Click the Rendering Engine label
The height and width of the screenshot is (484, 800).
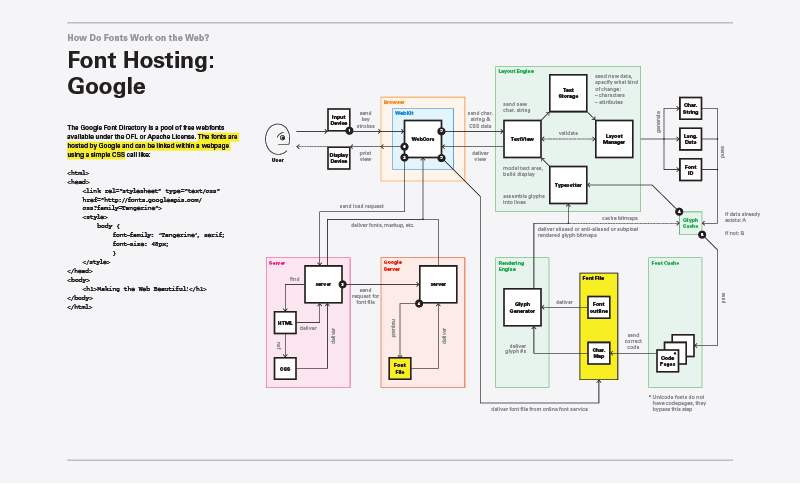[x=511, y=266]
